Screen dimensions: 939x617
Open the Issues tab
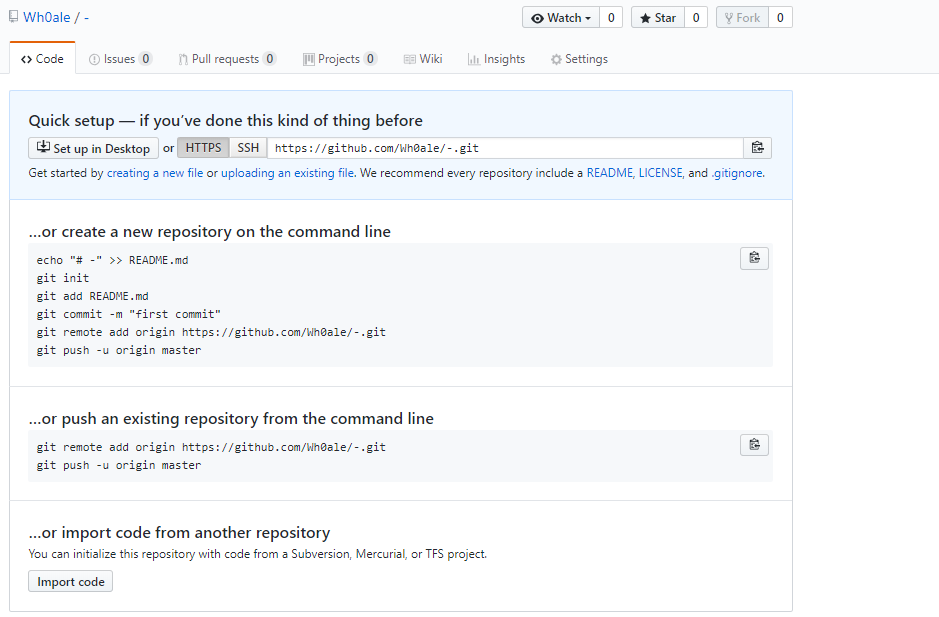tap(120, 59)
